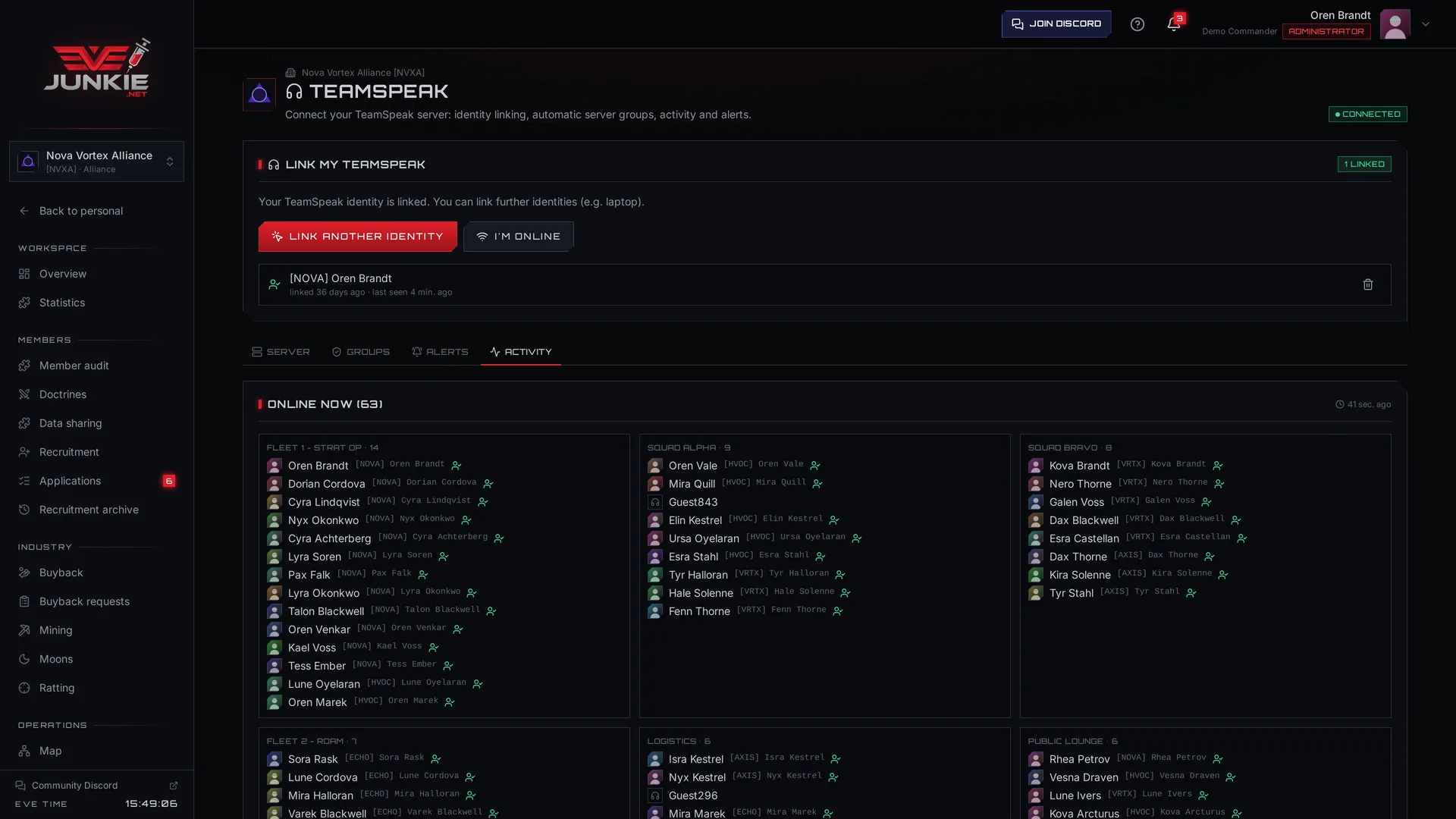Click headset icon beside Guest843
1456x819 pixels.
pos(655,502)
